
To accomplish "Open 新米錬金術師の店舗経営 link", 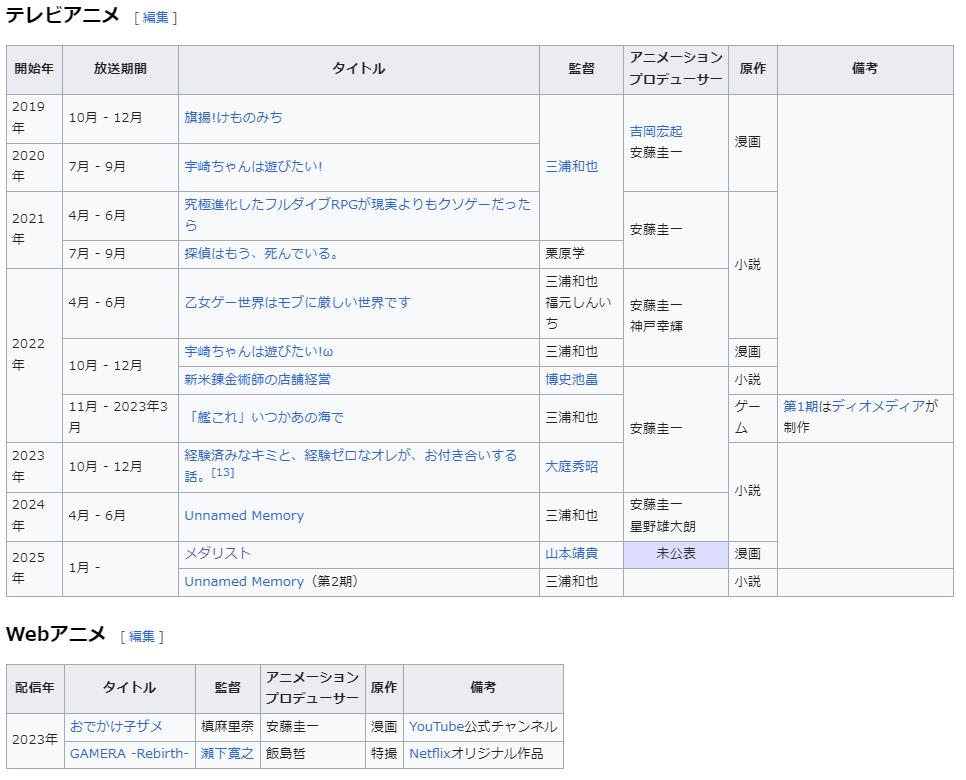I will 257,379.
